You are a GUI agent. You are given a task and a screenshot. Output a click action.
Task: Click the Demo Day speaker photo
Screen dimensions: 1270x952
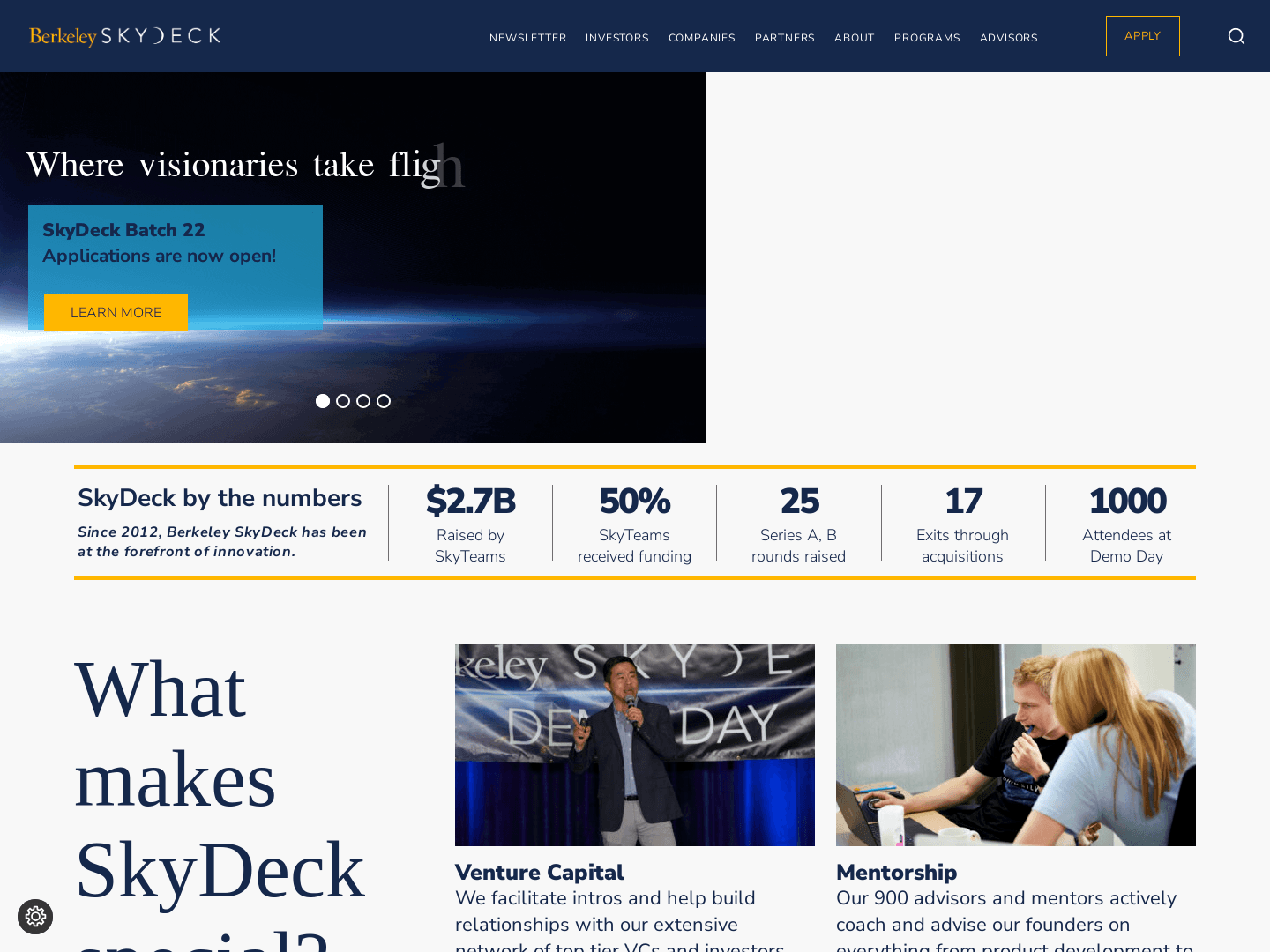635,745
